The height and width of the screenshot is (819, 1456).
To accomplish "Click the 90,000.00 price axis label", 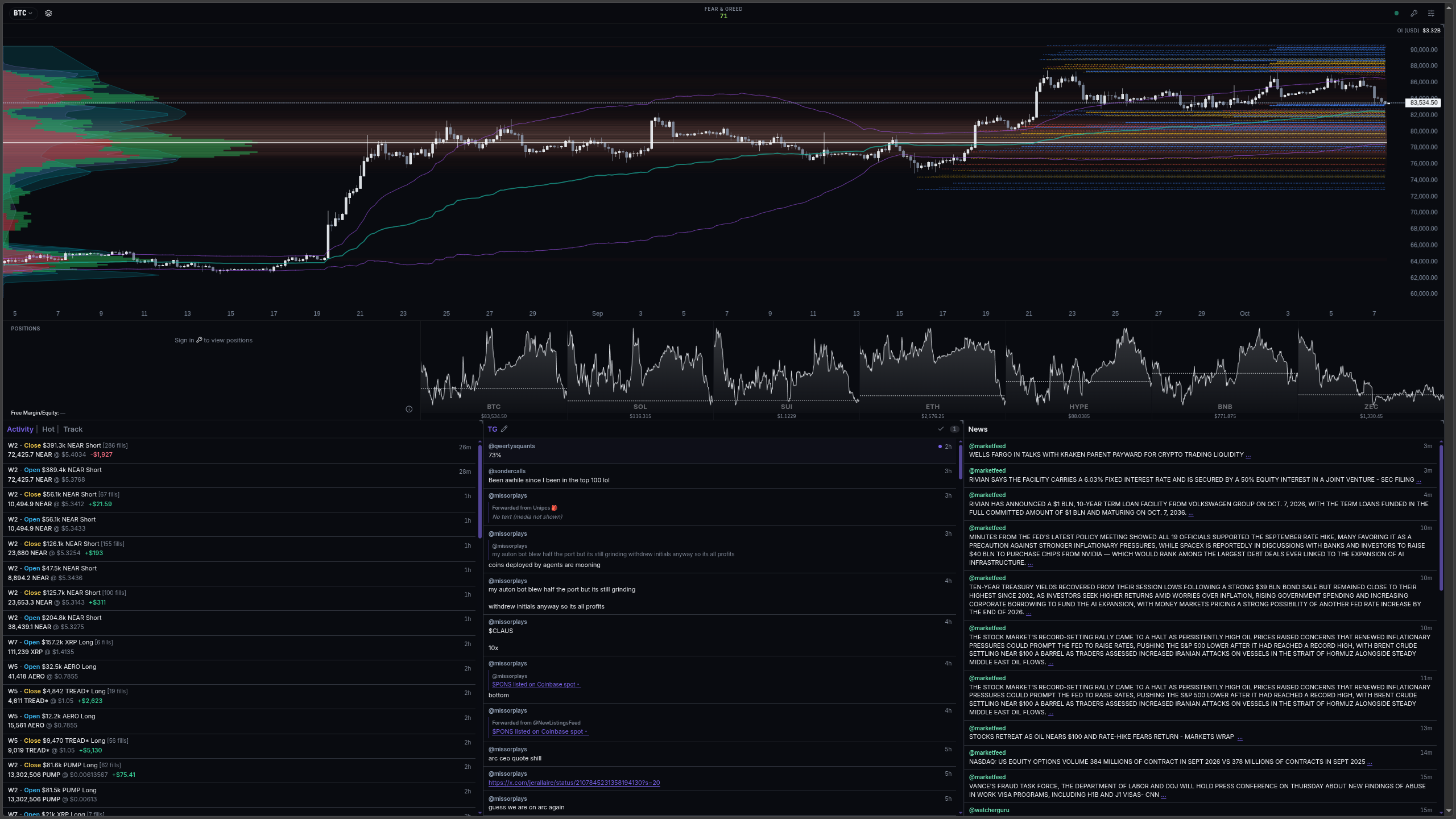I will [x=1424, y=50].
